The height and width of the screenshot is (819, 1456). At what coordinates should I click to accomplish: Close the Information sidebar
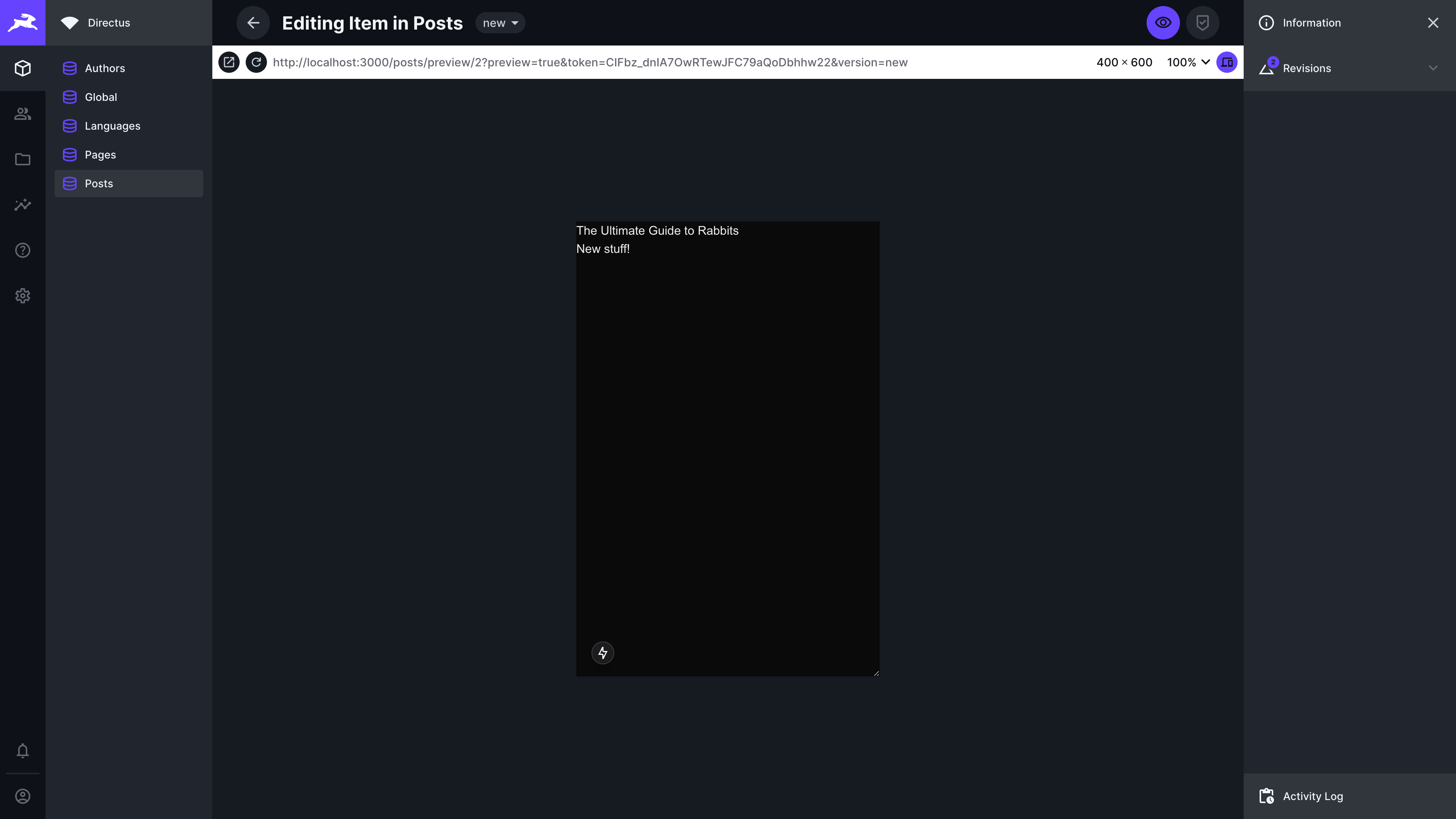coord(1433,23)
